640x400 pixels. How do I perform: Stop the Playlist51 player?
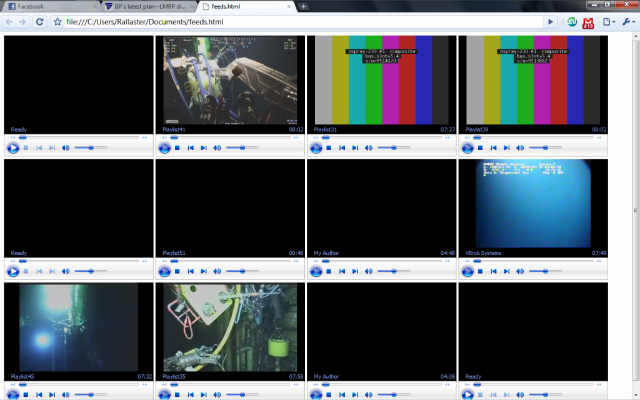176,271
